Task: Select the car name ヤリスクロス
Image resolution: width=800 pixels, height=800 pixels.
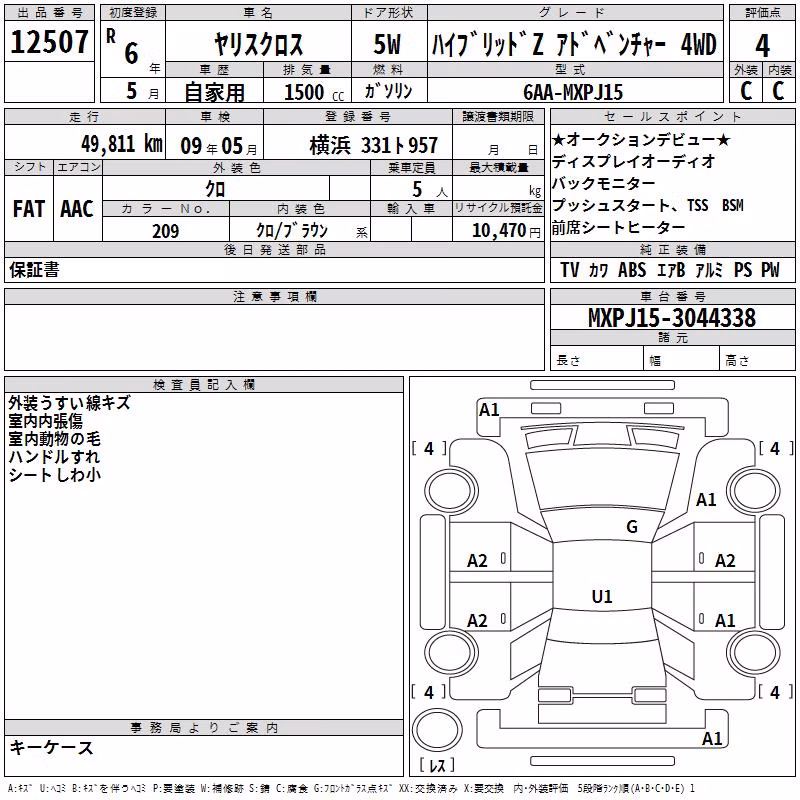Action: (x=259, y=44)
